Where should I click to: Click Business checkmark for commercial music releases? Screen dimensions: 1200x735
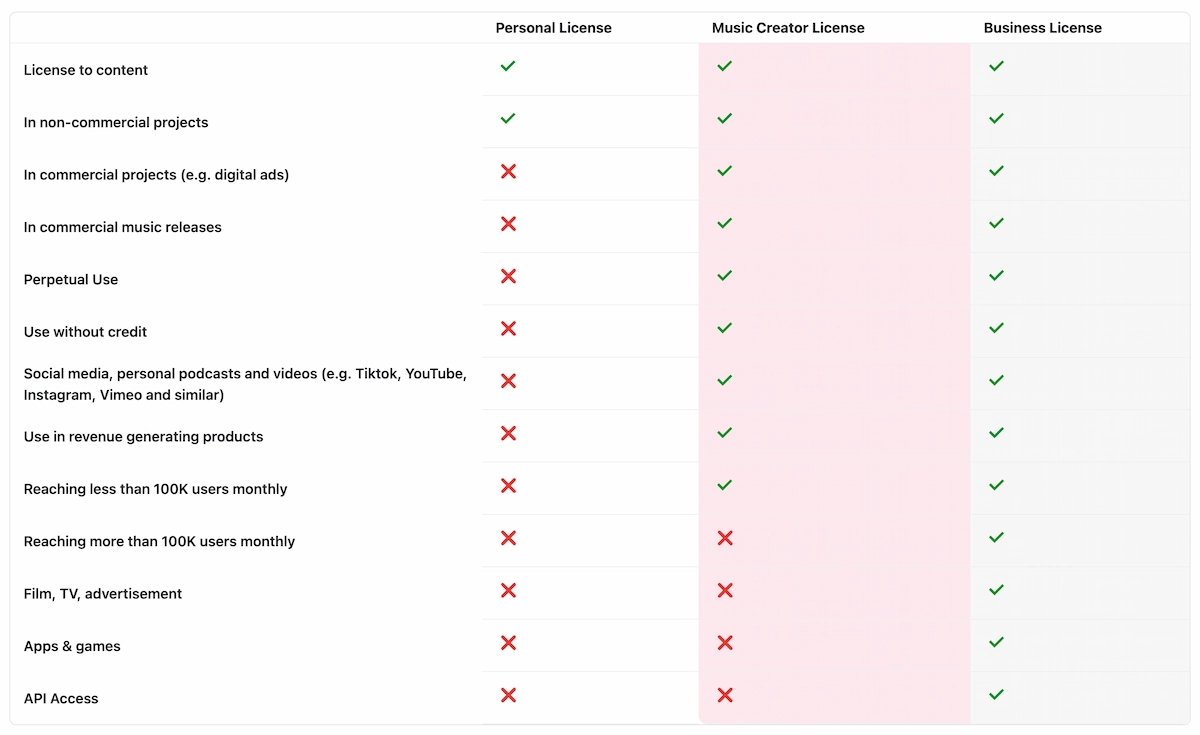996,223
